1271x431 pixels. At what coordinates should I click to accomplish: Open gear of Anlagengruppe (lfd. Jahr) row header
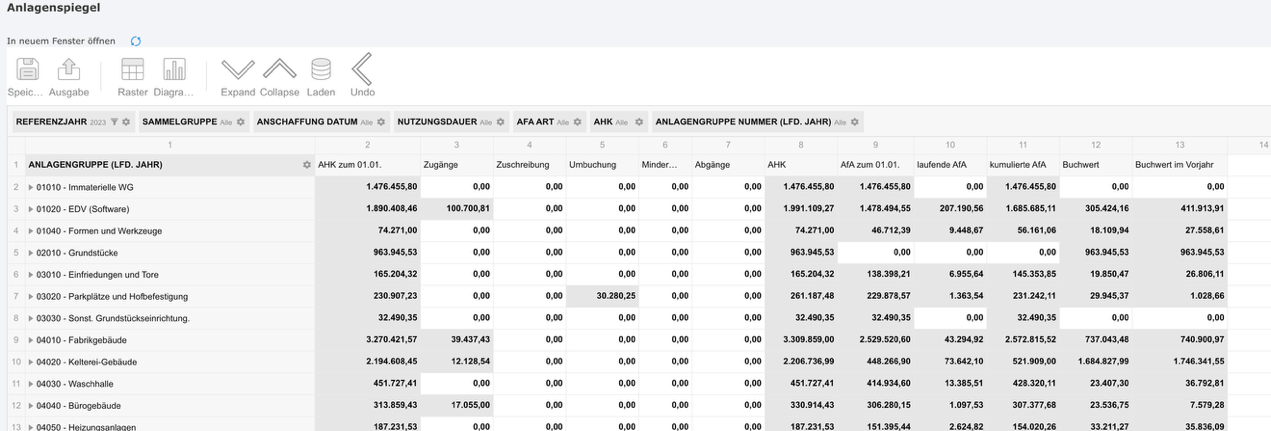click(306, 165)
